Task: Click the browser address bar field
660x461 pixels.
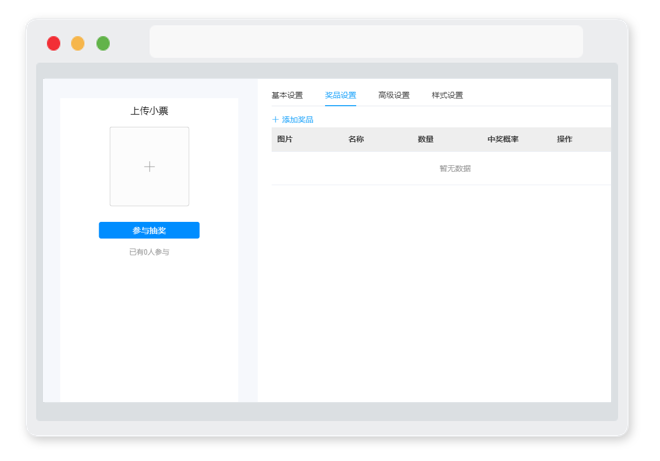Action: (366, 42)
